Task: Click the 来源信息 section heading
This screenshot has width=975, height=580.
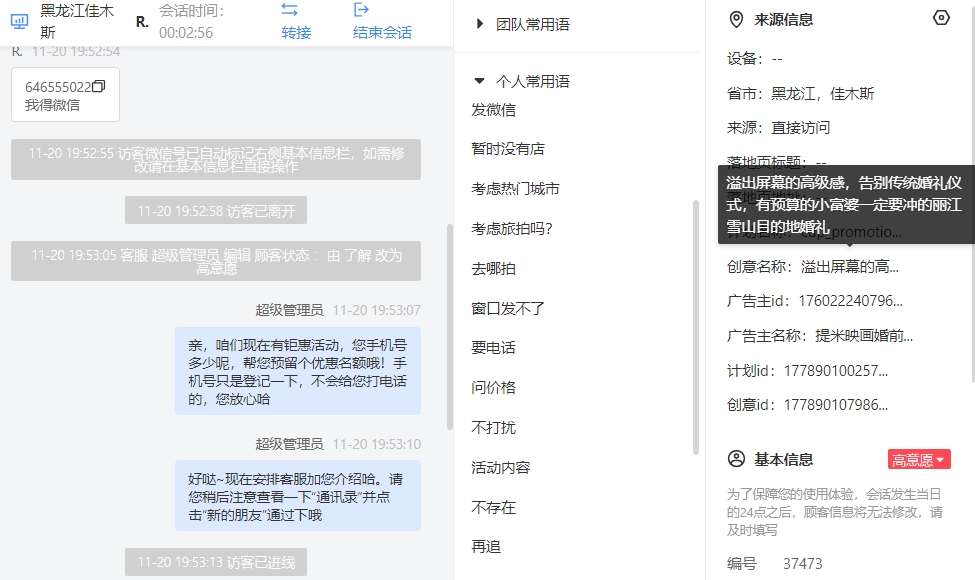Action: (783, 20)
